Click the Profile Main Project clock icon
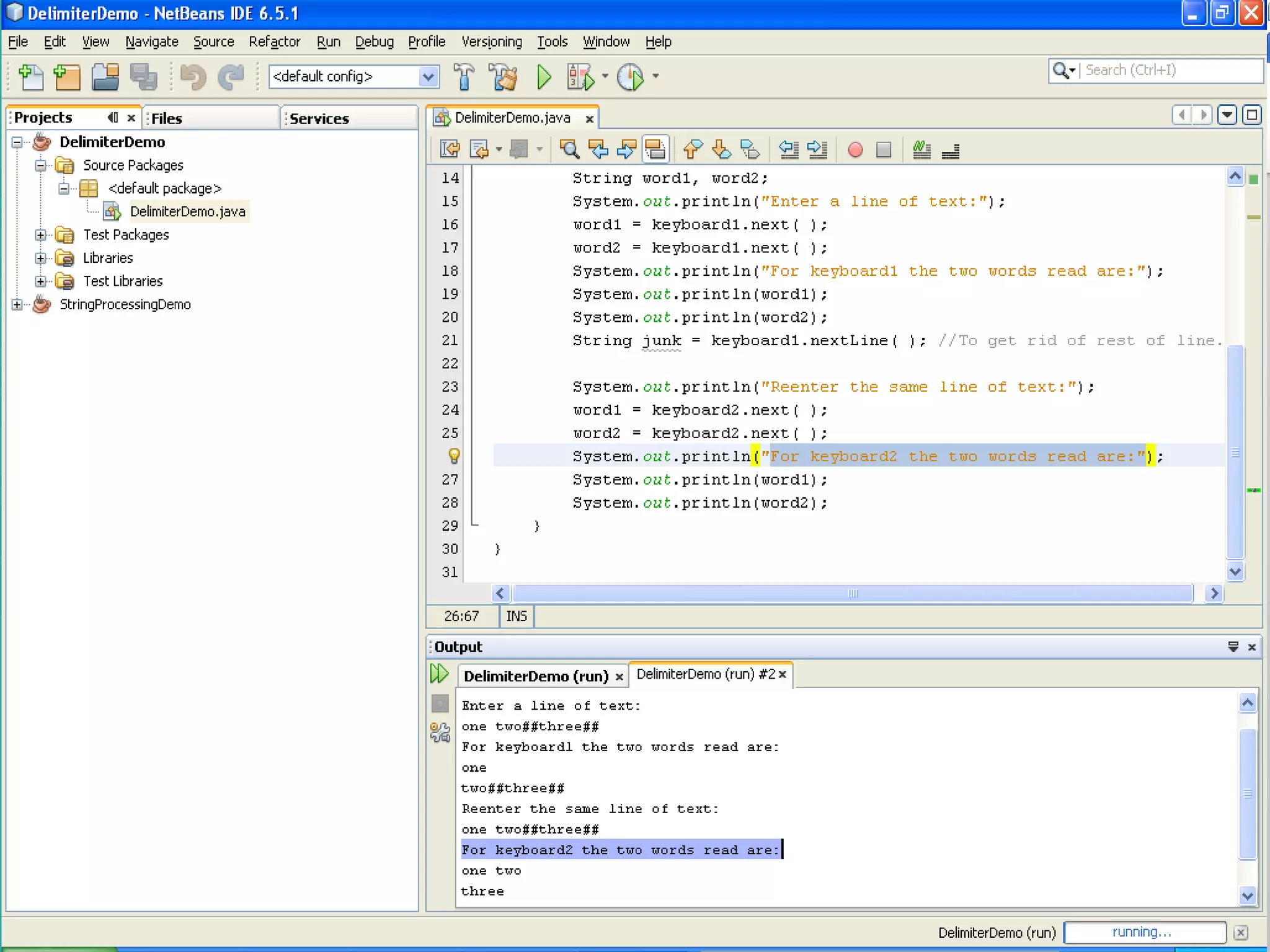Viewport: 1270px width, 952px height. [631, 77]
